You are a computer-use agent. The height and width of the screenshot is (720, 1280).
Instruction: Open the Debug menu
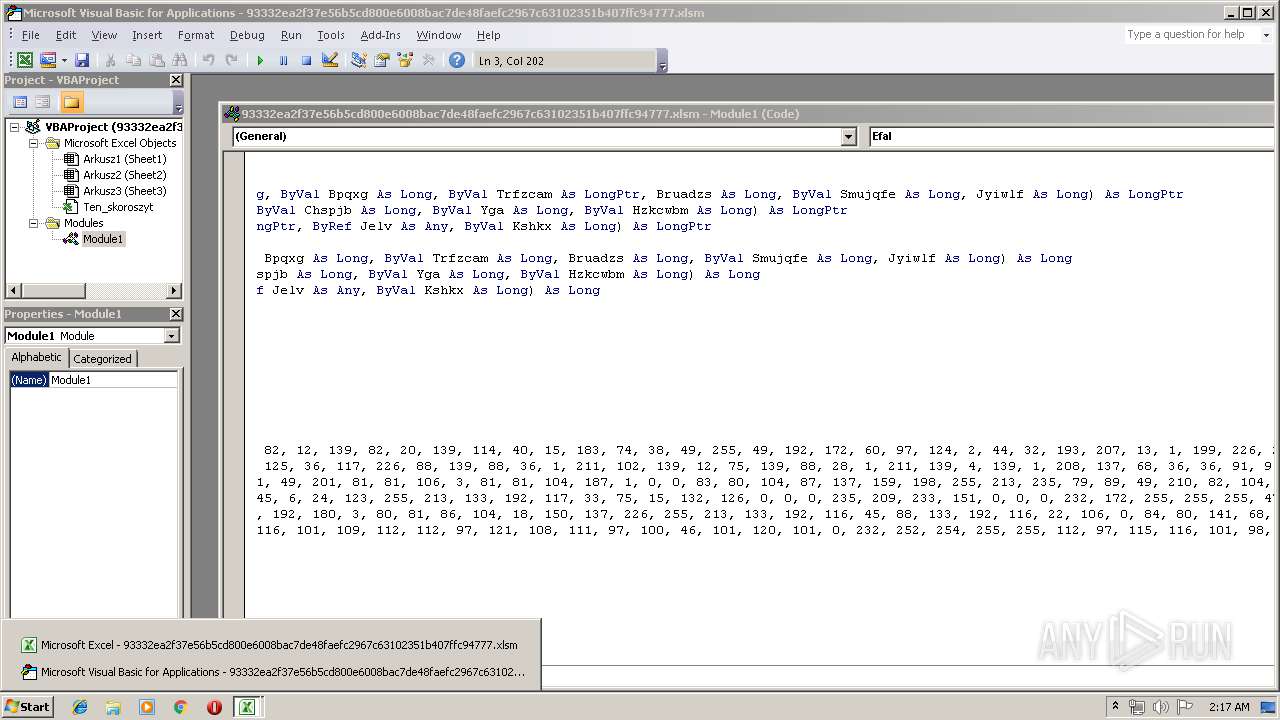click(x=247, y=35)
